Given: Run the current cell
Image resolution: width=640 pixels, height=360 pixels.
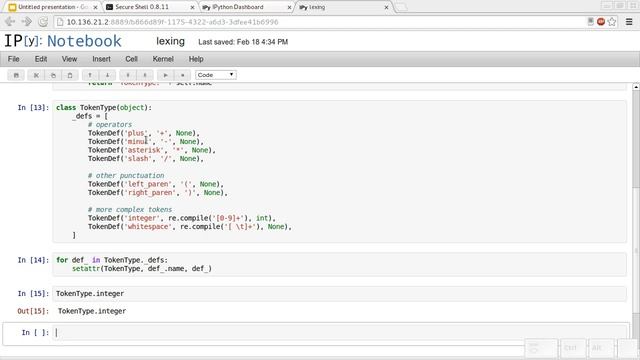Looking at the screenshot, I should (x=165, y=75).
